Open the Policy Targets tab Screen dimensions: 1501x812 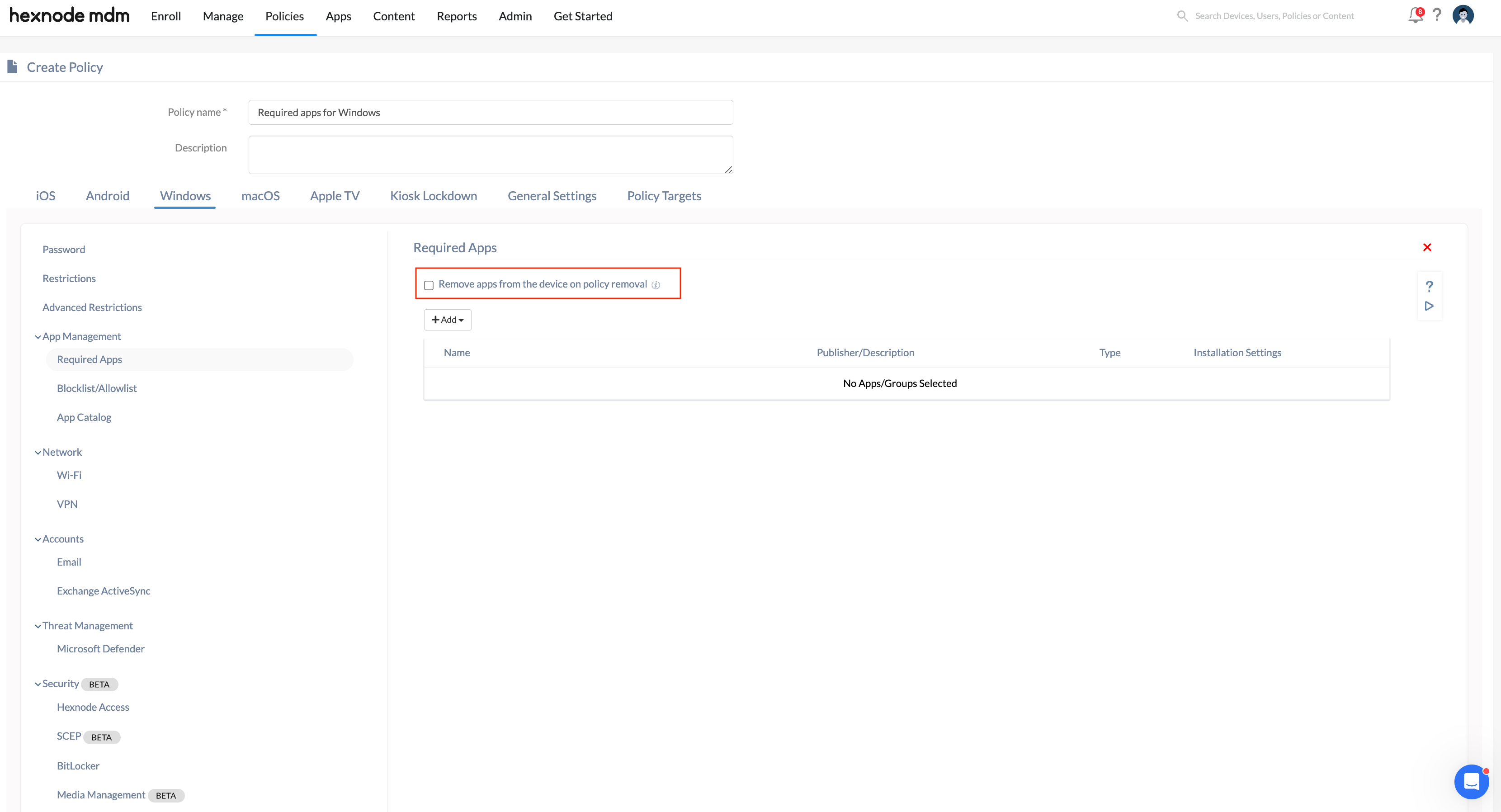664,196
